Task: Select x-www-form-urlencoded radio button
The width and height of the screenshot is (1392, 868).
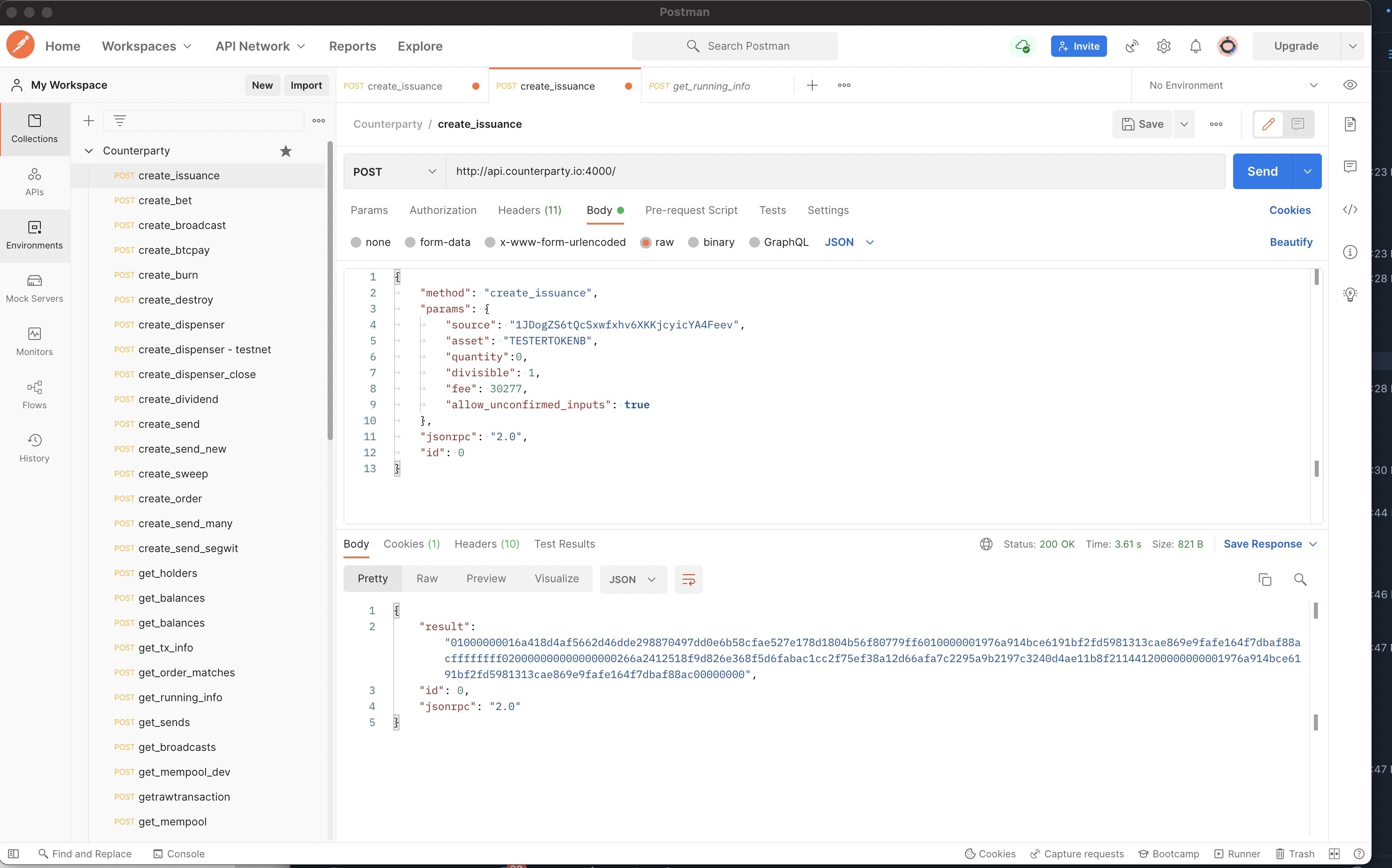Action: tap(490, 242)
